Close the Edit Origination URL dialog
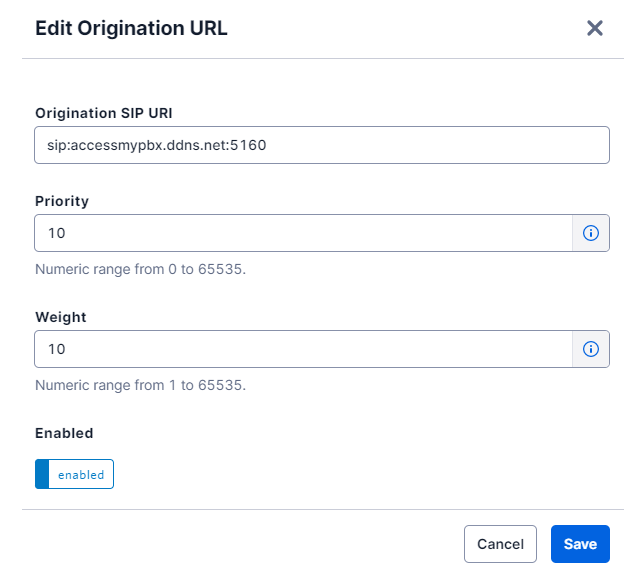Image resolution: width=624 pixels, height=576 pixels. pos(595,28)
